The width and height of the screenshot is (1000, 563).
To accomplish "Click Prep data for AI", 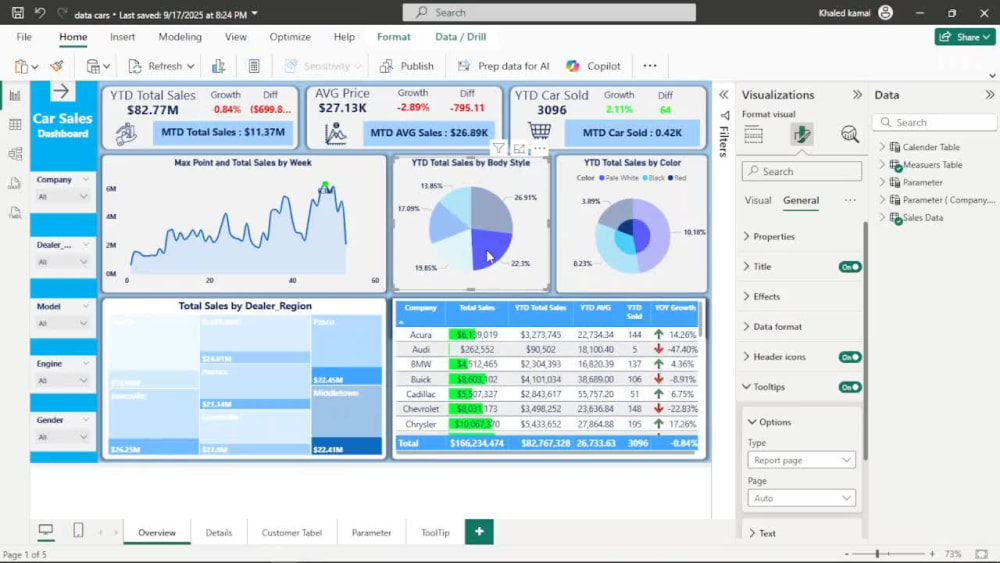I will tap(503, 66).
